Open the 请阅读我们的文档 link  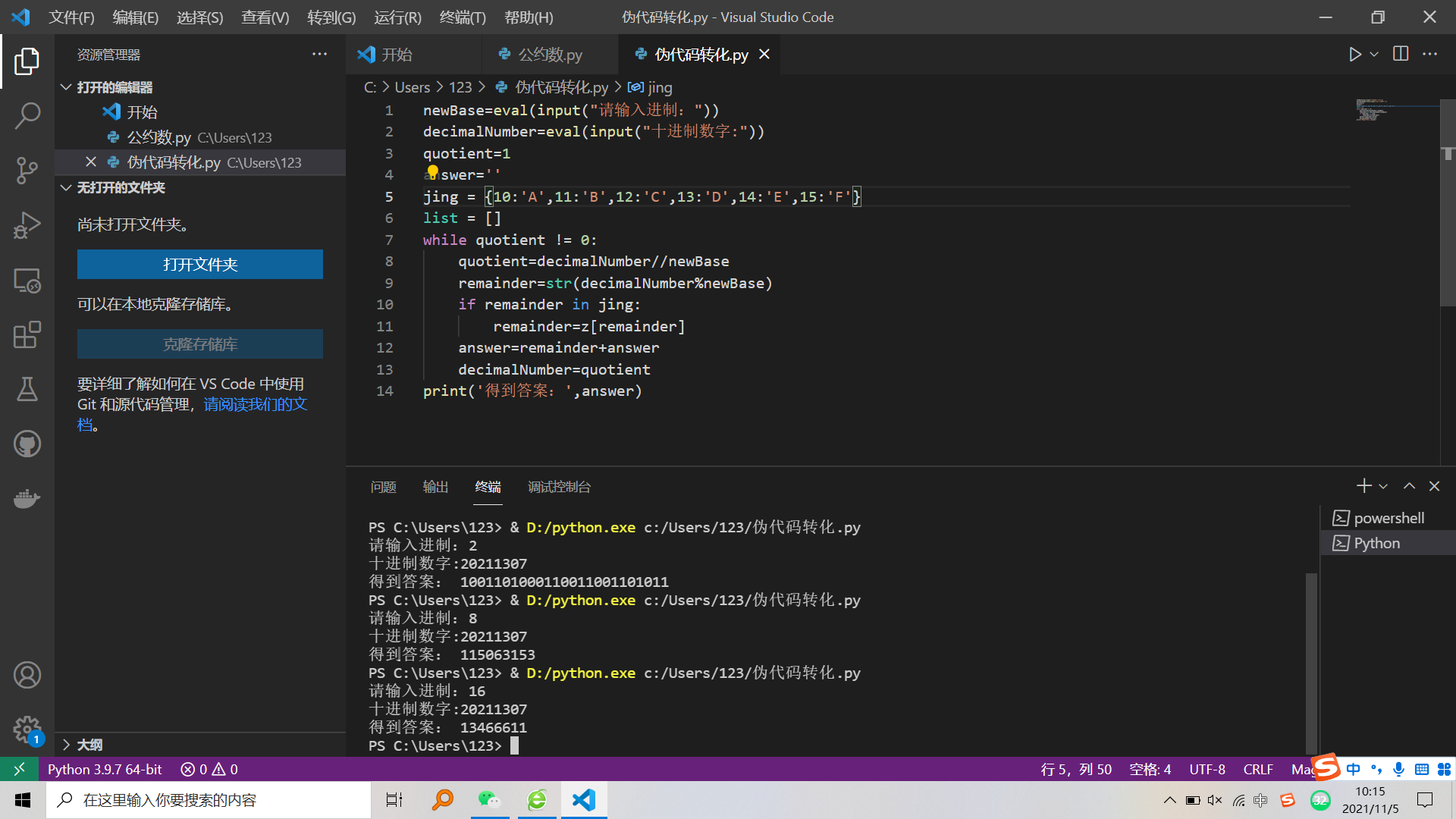255,404
